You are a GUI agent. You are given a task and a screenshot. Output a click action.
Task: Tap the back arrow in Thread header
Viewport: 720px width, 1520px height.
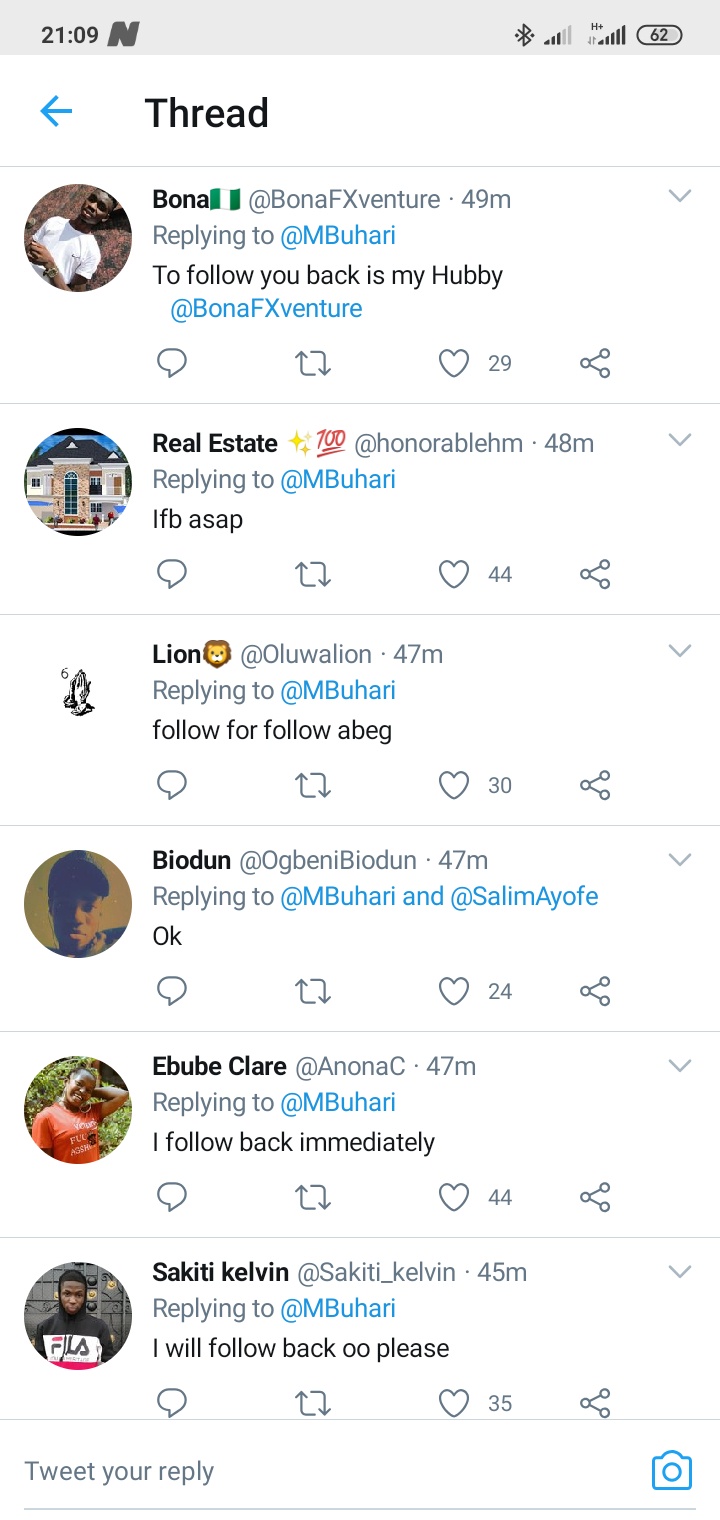point(56,111)
